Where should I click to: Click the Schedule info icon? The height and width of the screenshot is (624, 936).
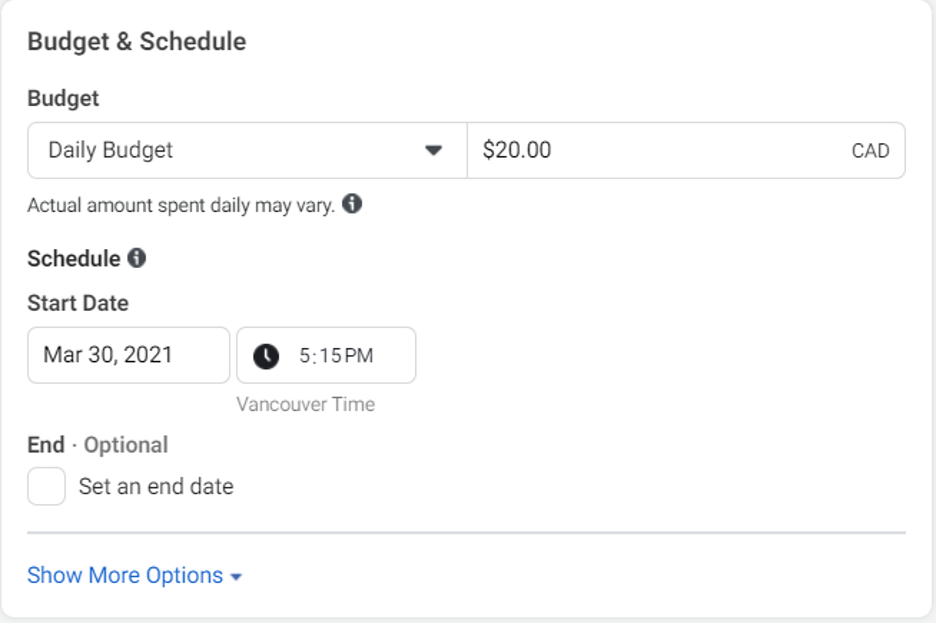(x=137, y=258)
